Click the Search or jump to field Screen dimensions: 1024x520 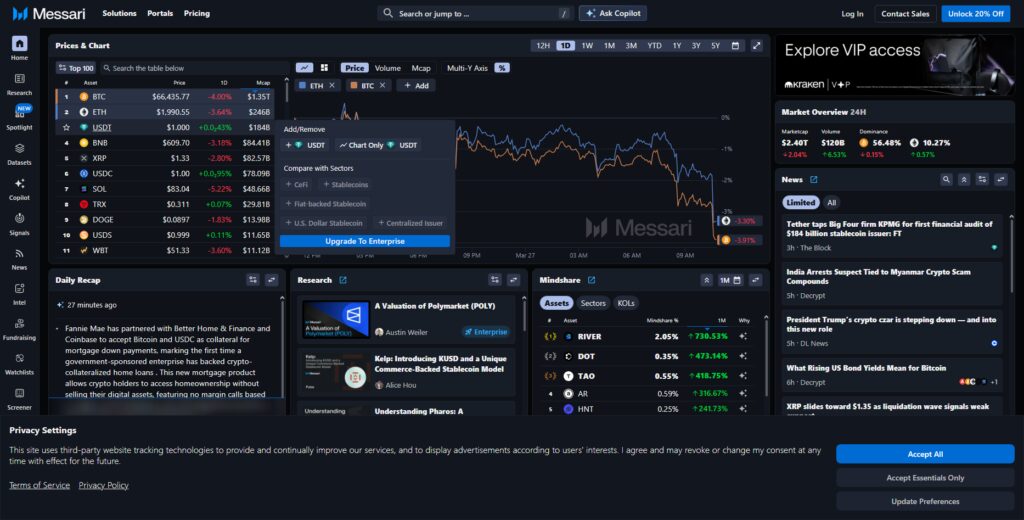[475, 13]
